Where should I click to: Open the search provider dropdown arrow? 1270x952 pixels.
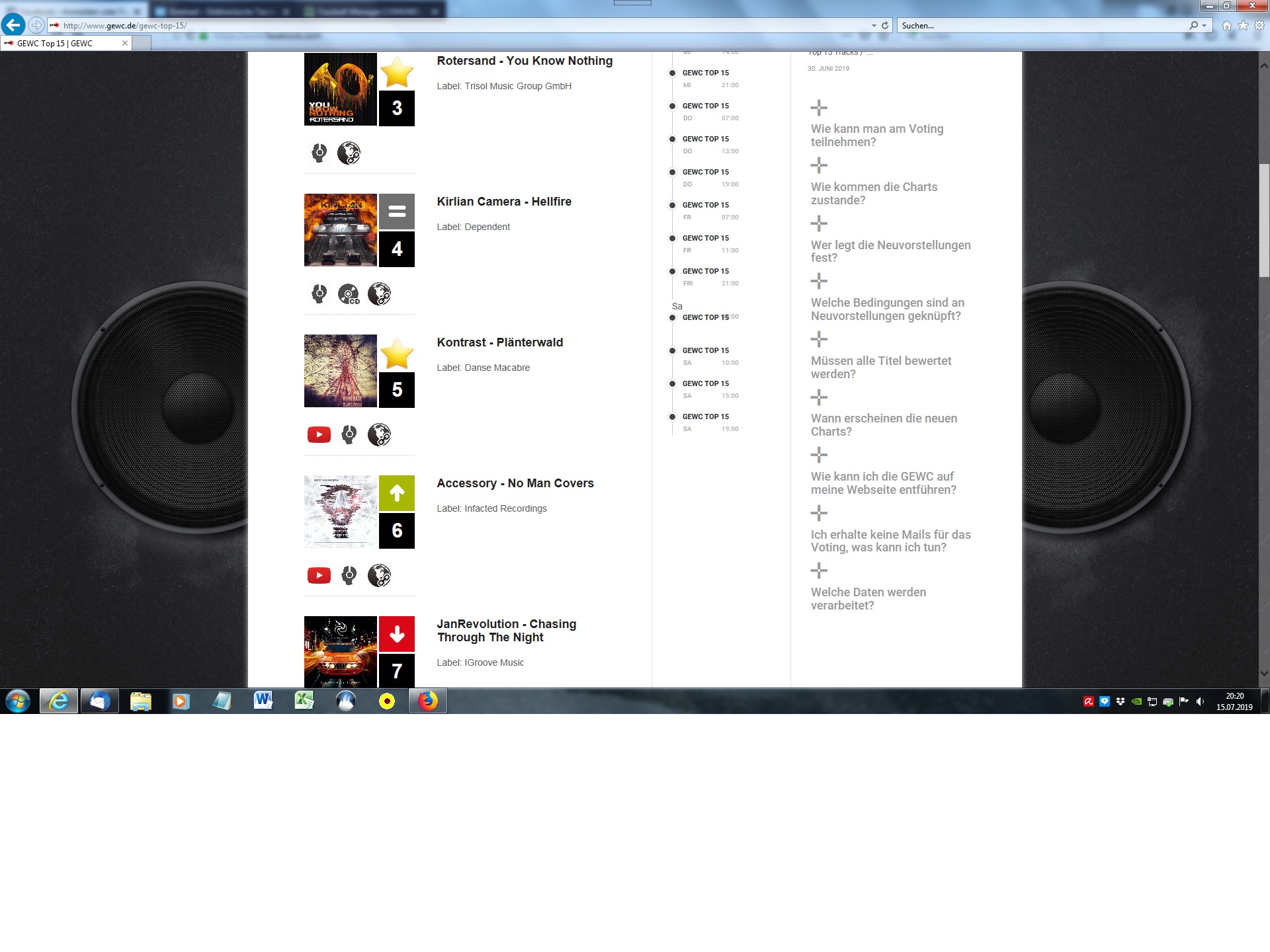coord(1204,25)
